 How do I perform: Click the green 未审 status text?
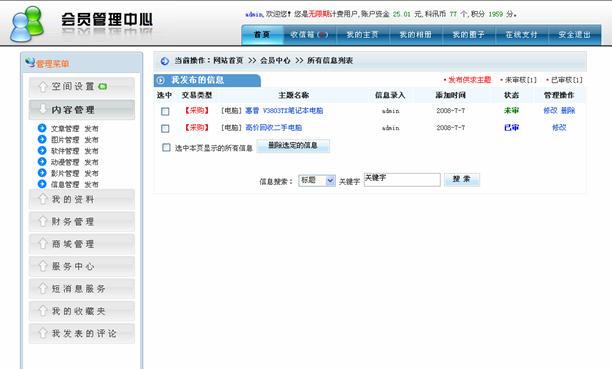point(511,111)
